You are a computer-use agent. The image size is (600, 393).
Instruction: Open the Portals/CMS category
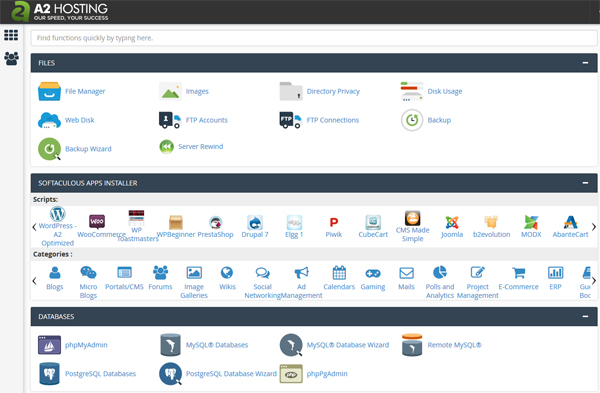click(x=124, y=278)
